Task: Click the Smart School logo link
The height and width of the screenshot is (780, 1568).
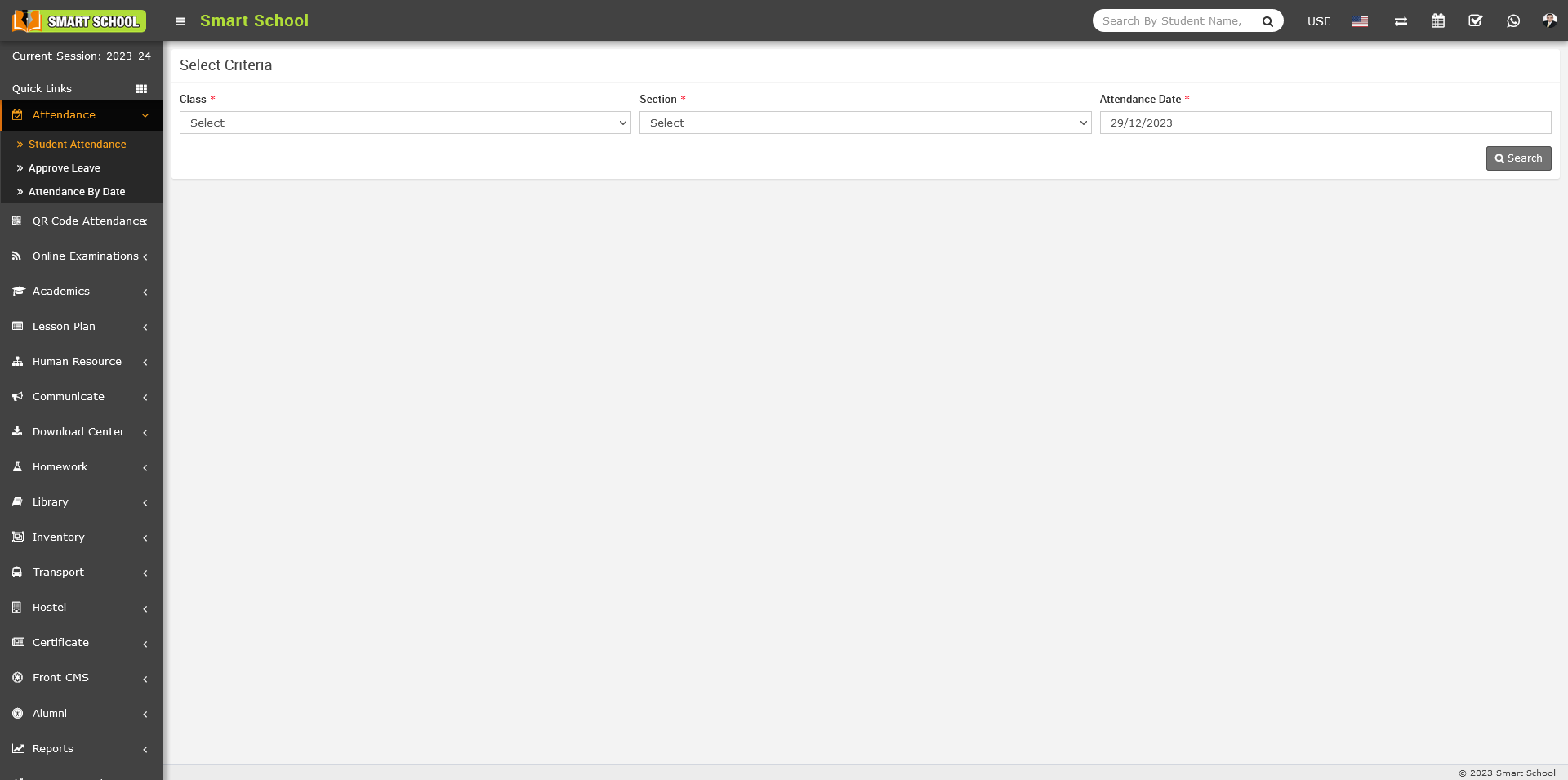Action: (x=78, y=20)
